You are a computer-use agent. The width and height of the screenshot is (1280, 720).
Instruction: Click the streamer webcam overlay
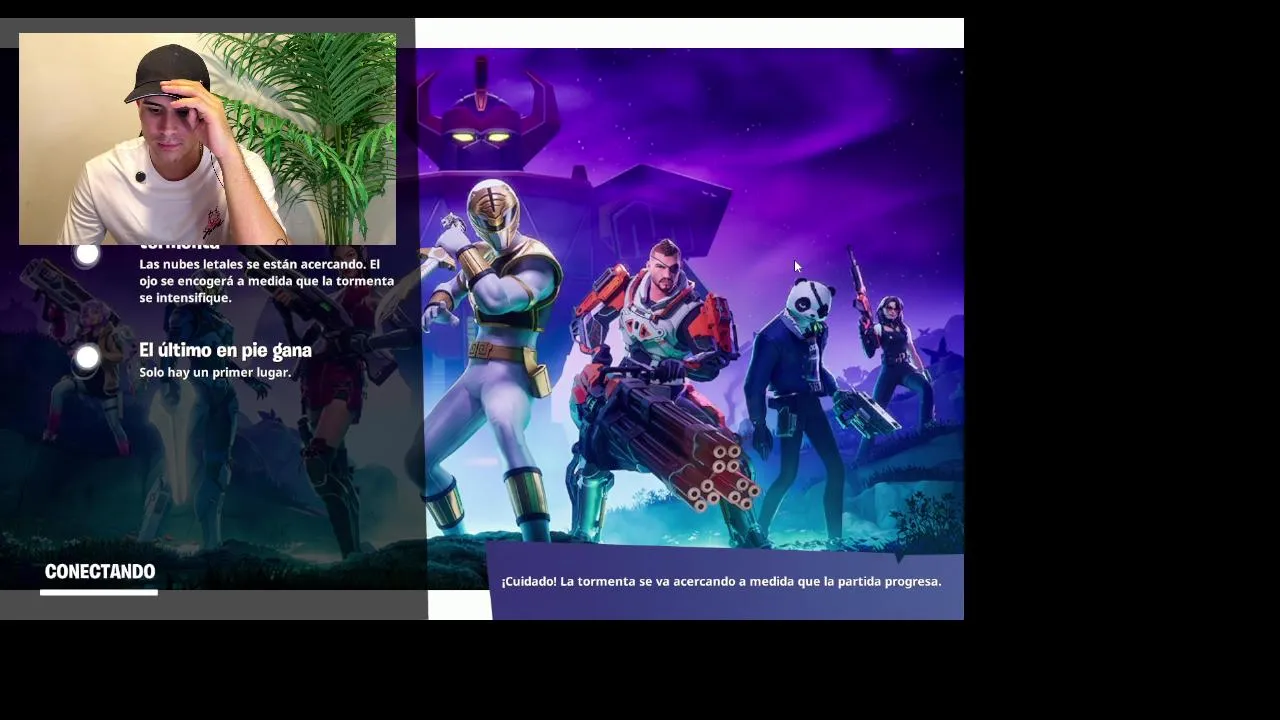pos(207,139)
